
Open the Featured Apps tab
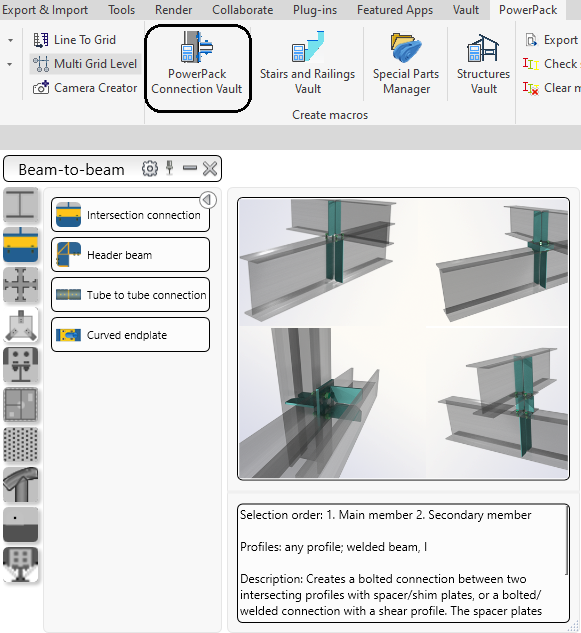(395, 10)
